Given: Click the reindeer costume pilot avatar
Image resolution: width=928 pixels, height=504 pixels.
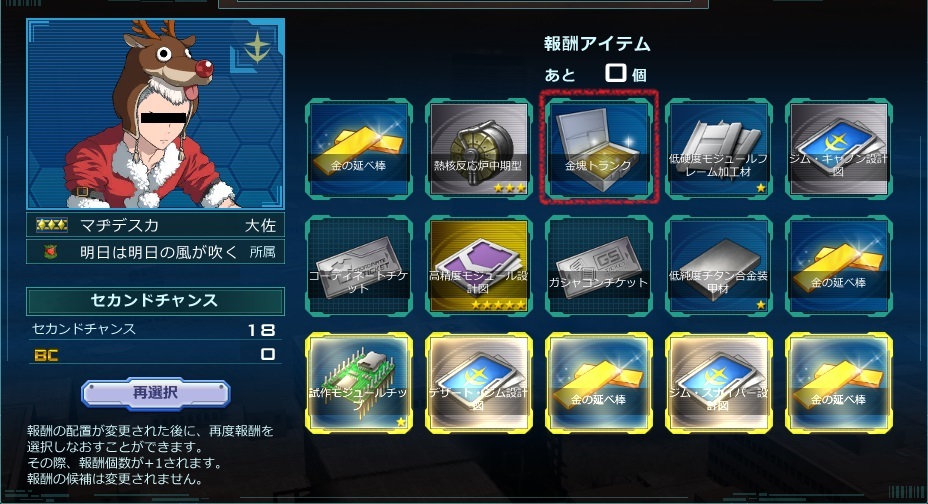Looking at the screenshot, I should (x=156, y=114).
